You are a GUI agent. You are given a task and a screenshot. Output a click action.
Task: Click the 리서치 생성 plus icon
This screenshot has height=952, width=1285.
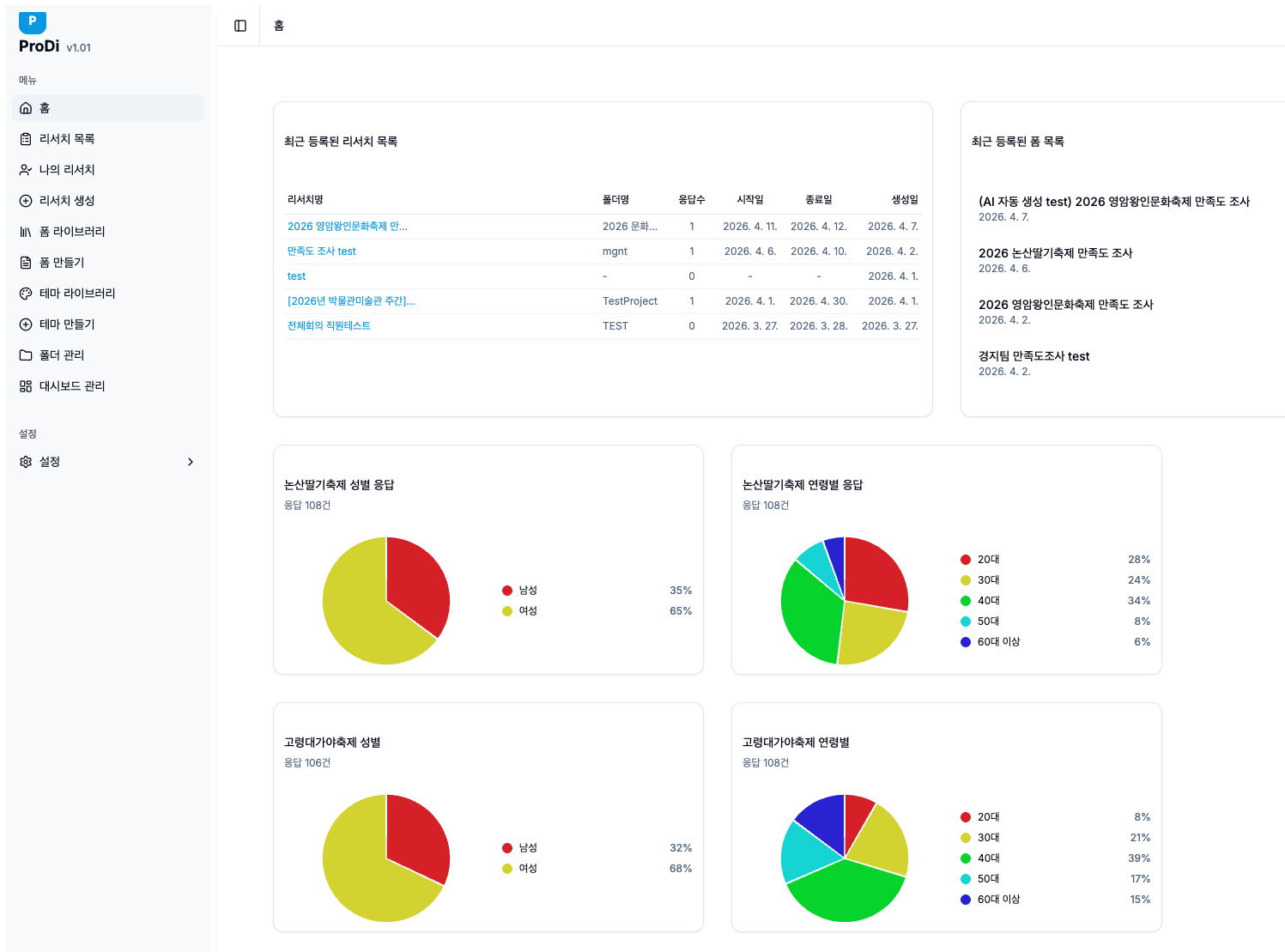26,201
